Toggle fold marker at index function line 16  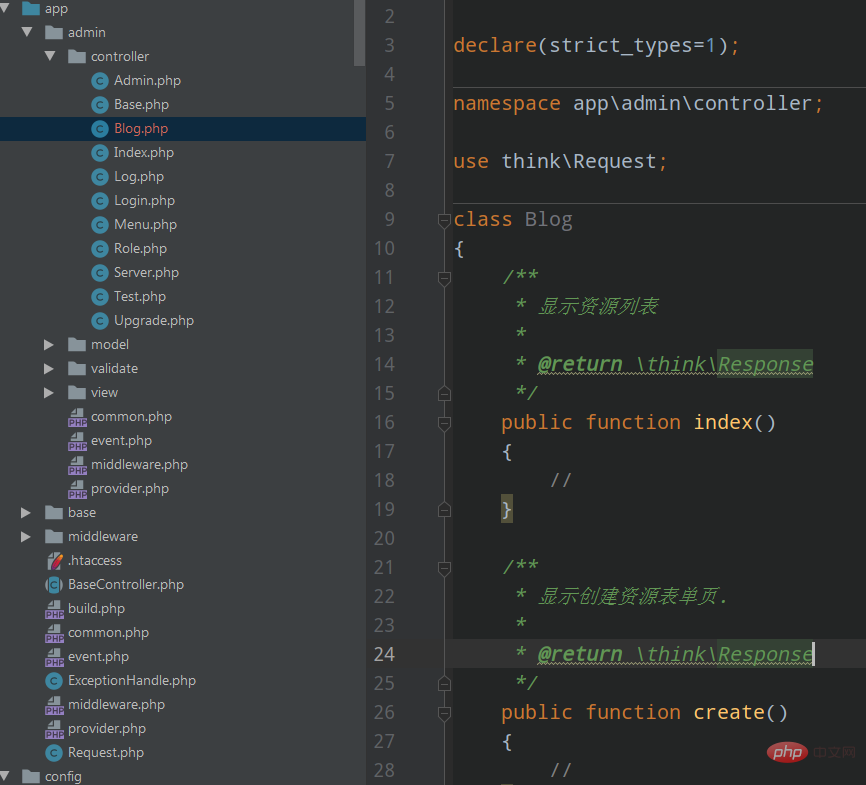[x=444, y=423]
